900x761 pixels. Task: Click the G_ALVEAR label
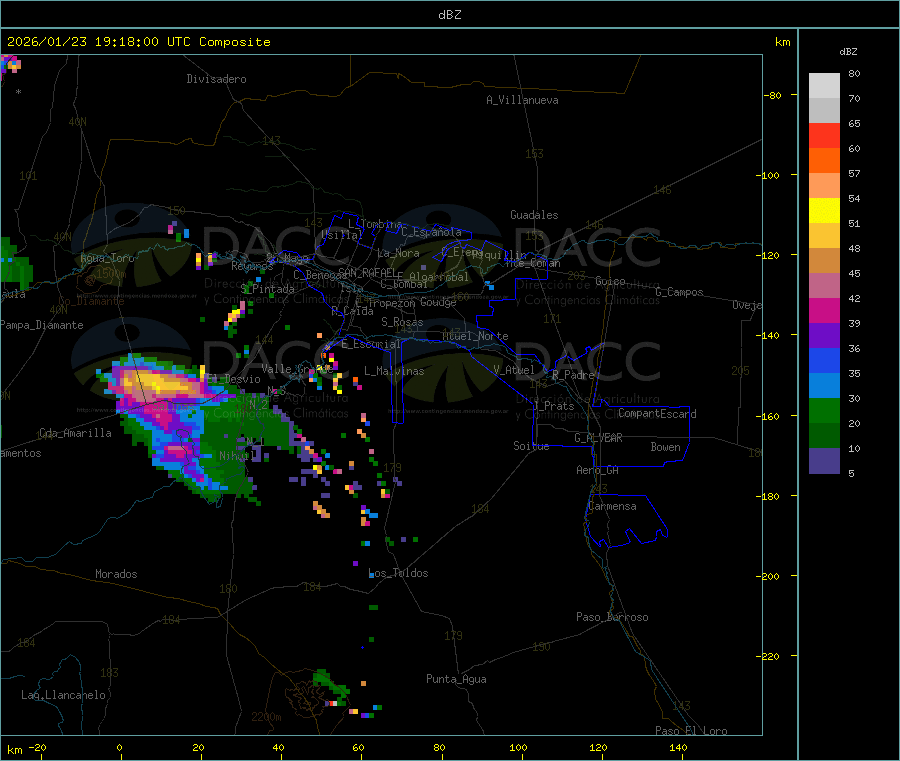tap(598, 438)
